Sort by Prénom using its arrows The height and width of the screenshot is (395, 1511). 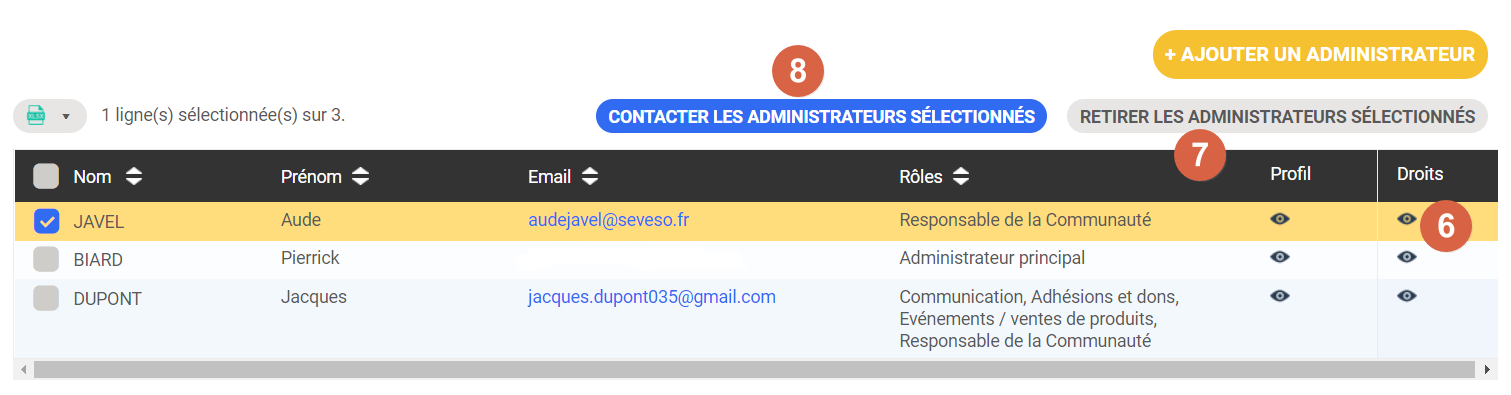(x=361, y=177)
